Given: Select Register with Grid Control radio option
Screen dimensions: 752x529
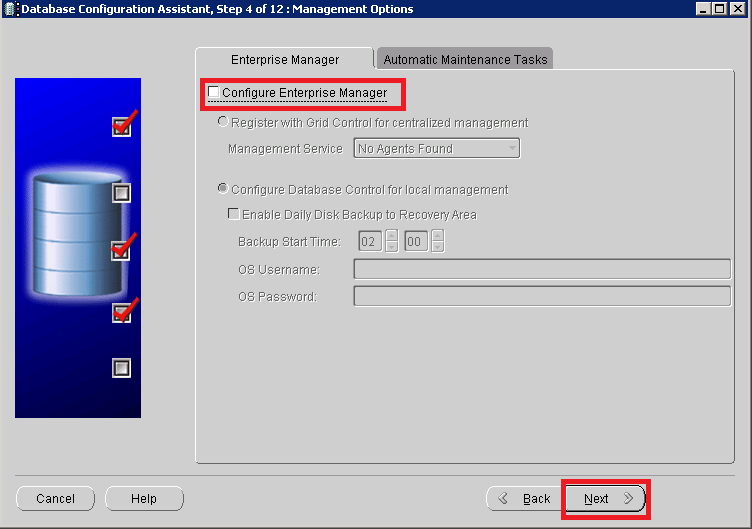Looking at the screenshot, I should (x=223, y=122).
